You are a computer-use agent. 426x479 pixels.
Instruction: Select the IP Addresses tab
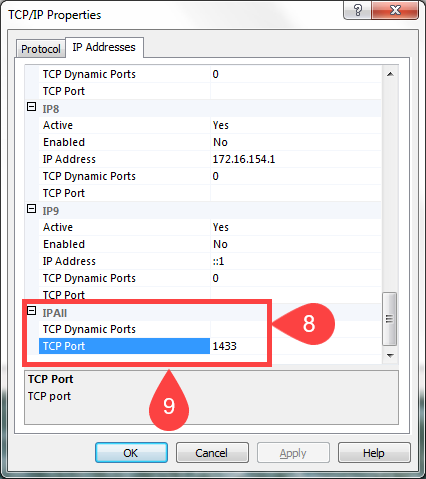point(104,47)
